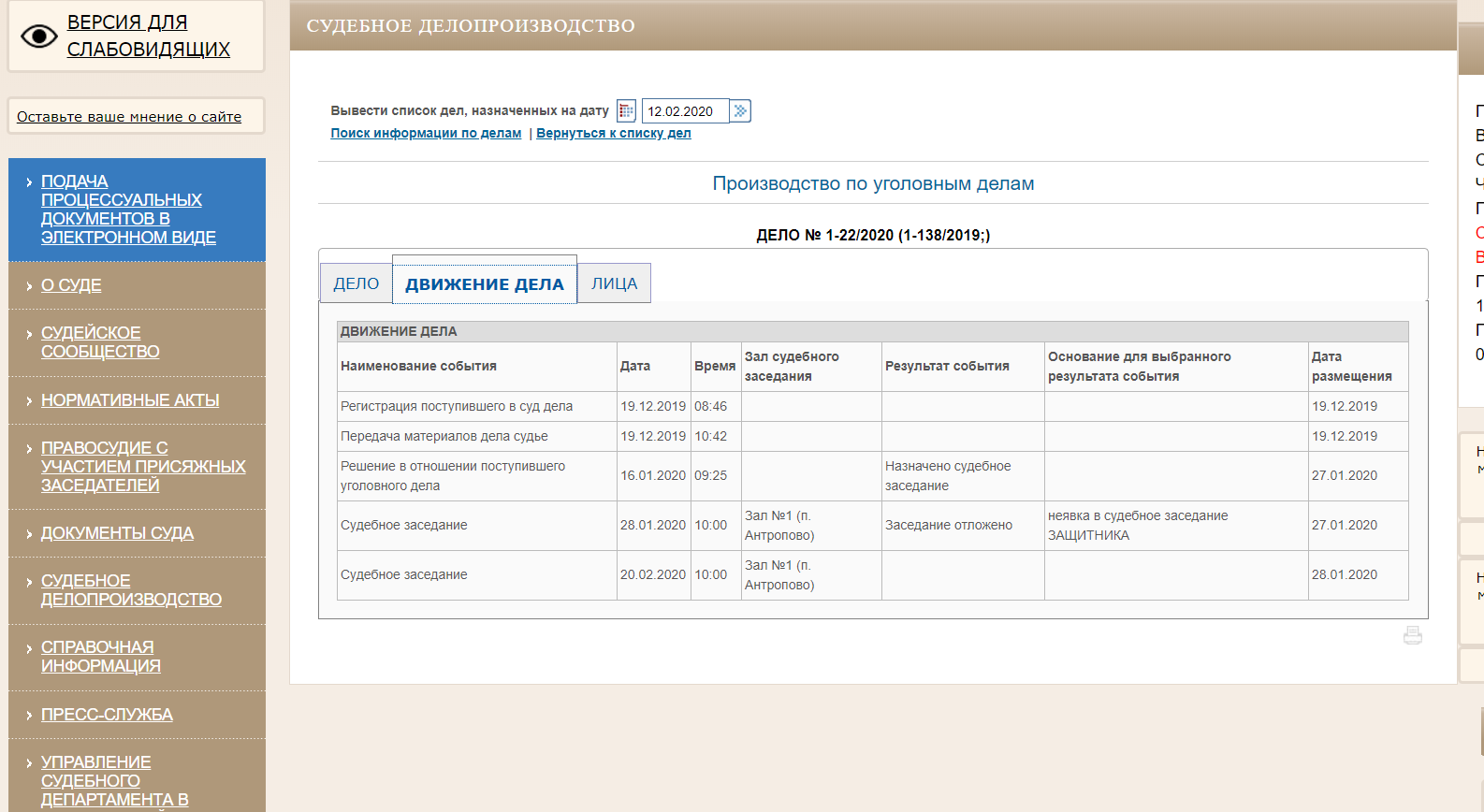This screenshot has width=1484, height=812.
Task: Click the eye icon for visually impaired version
Action: [x=39, y=36]
